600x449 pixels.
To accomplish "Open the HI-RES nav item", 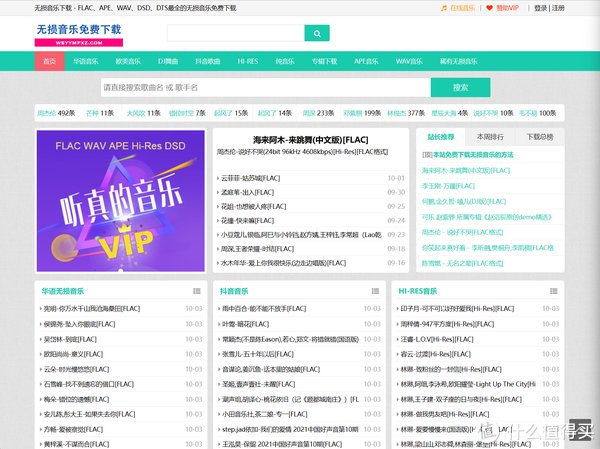I will 248,61.
